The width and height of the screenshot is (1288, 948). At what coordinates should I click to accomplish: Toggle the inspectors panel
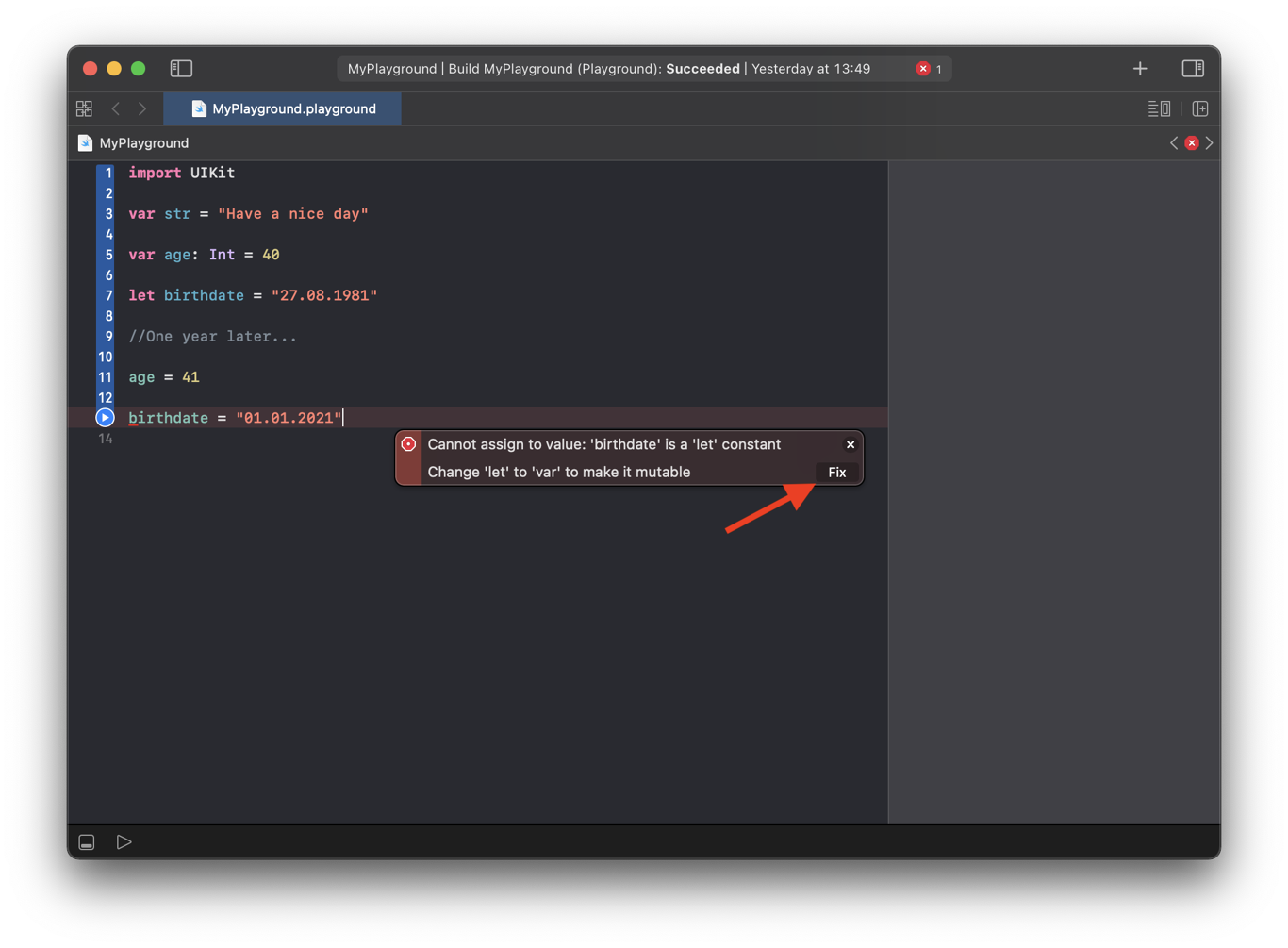[1193, 68]
